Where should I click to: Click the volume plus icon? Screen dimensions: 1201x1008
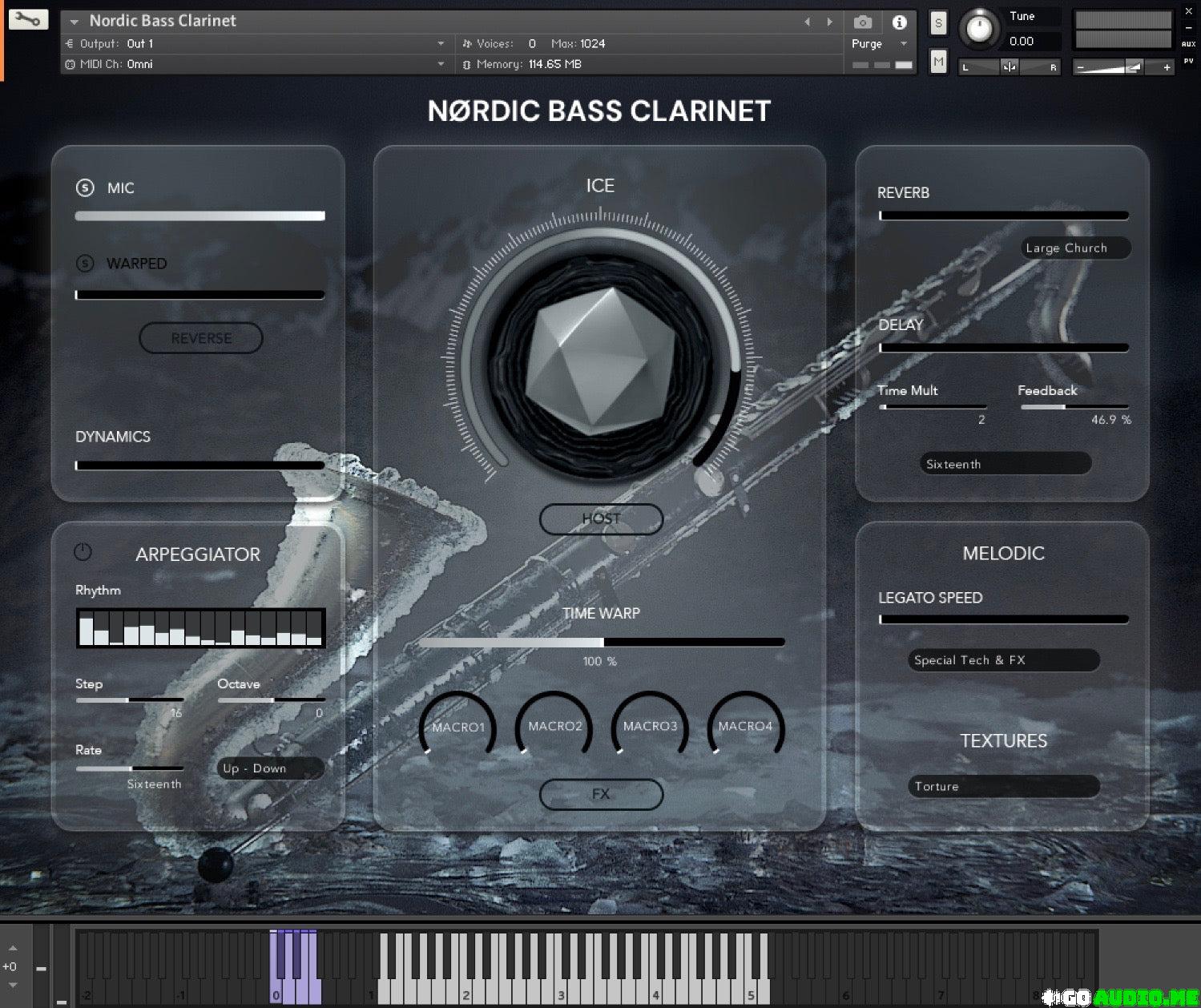pyautogui.click(x=1167, y=68)
